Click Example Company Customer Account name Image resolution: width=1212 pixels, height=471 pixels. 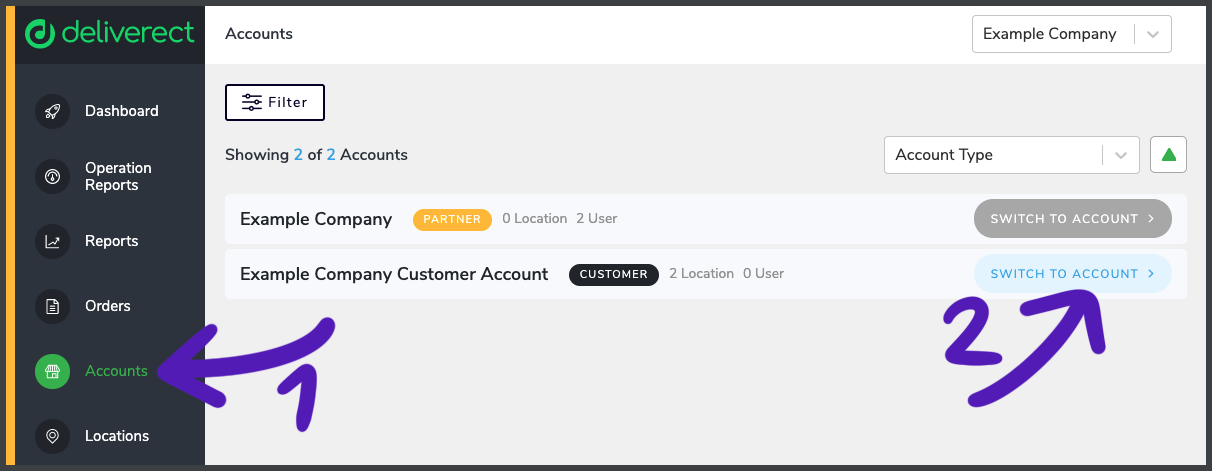coord(394,274)
